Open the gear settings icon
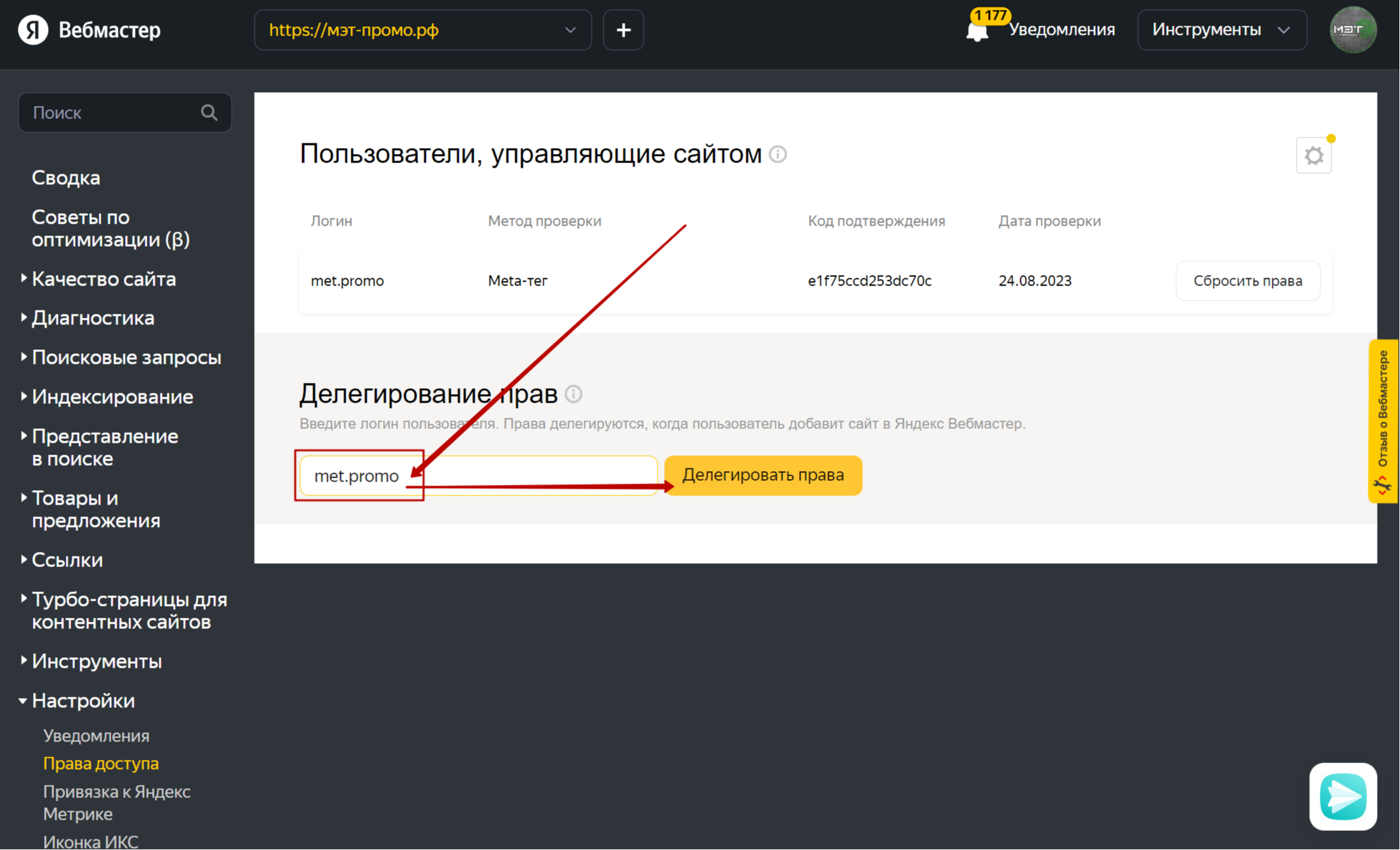This screenshot has width=1400, height=850. [x=1314, y=155]
